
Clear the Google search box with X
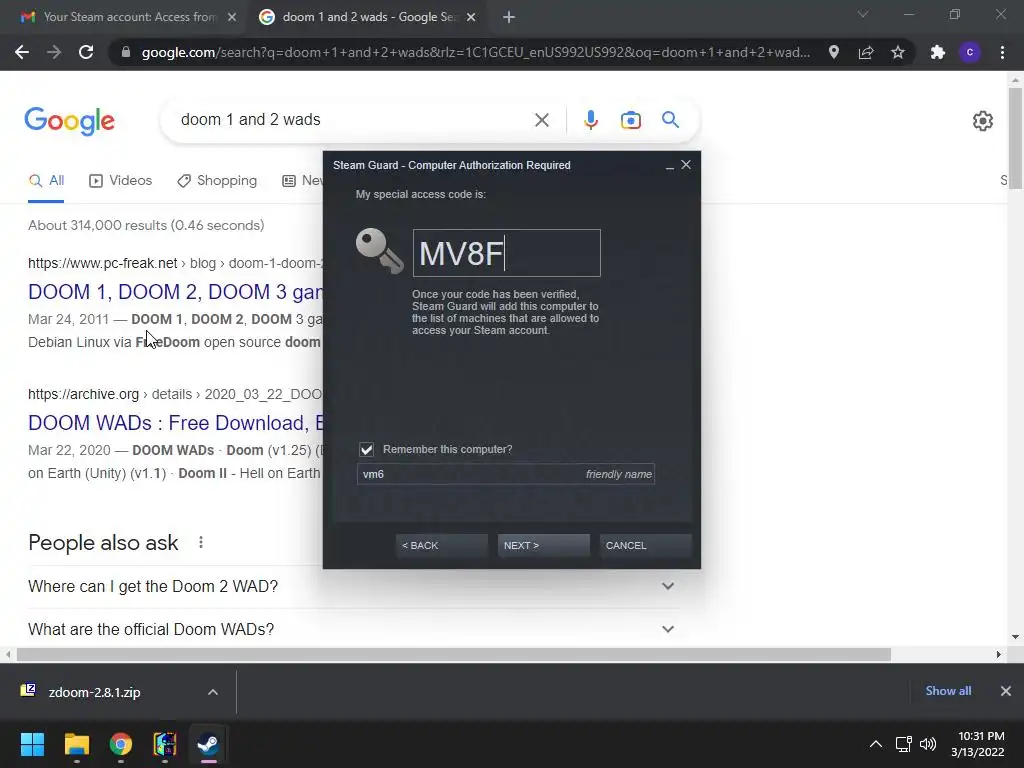click(x=541, y=120)
